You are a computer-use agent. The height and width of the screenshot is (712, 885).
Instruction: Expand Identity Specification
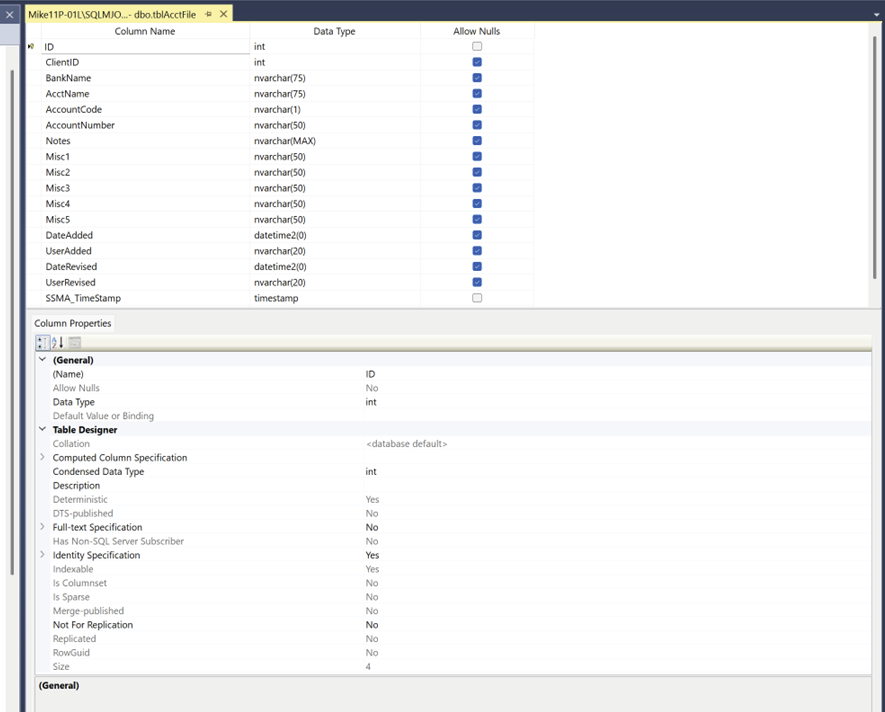pyautogui.click(x=42, y=554)
